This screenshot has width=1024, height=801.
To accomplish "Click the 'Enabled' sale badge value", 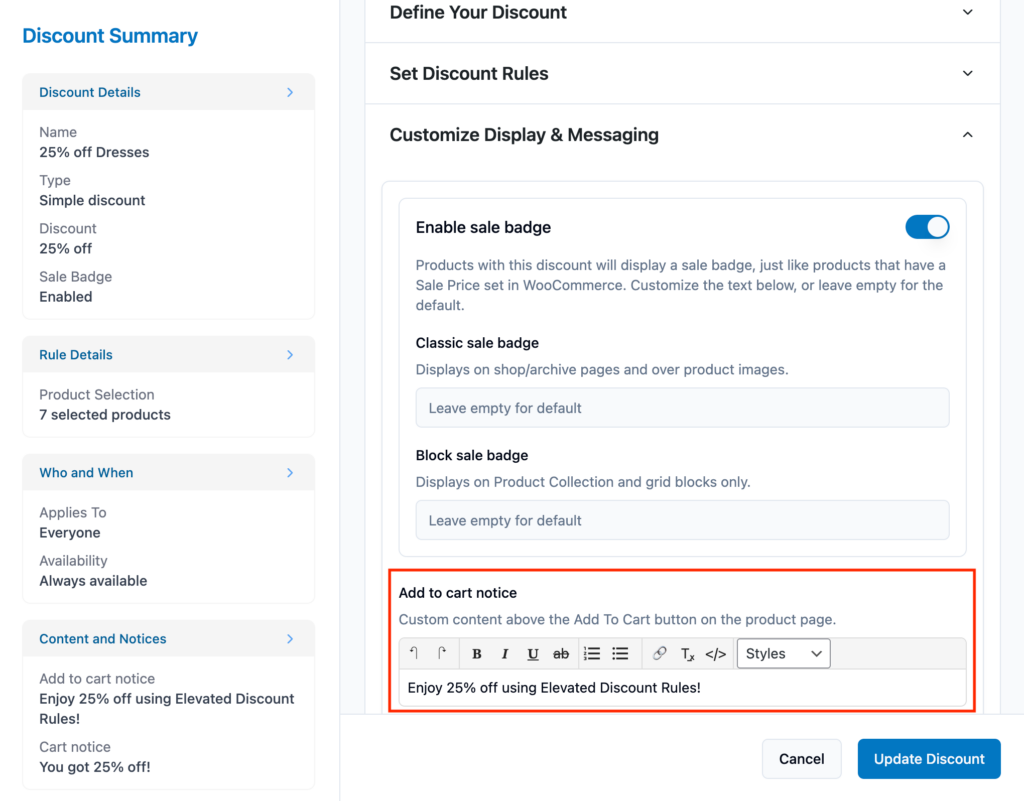I will coord(65,297).
